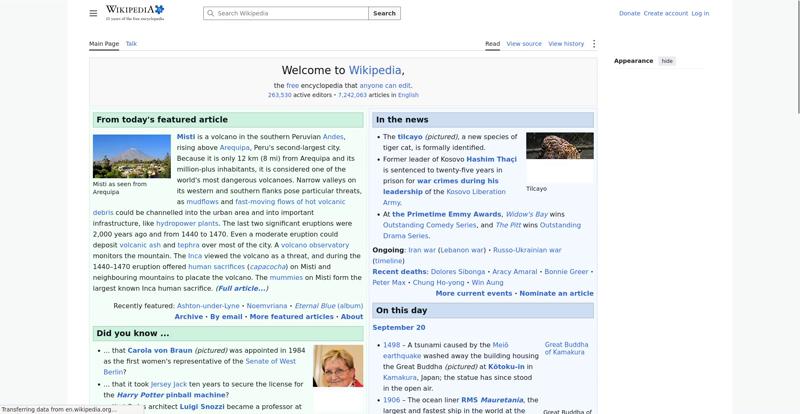This screenshot has height=414, width=800.
Task: Click the human sacrifices link
Action: 216,267
